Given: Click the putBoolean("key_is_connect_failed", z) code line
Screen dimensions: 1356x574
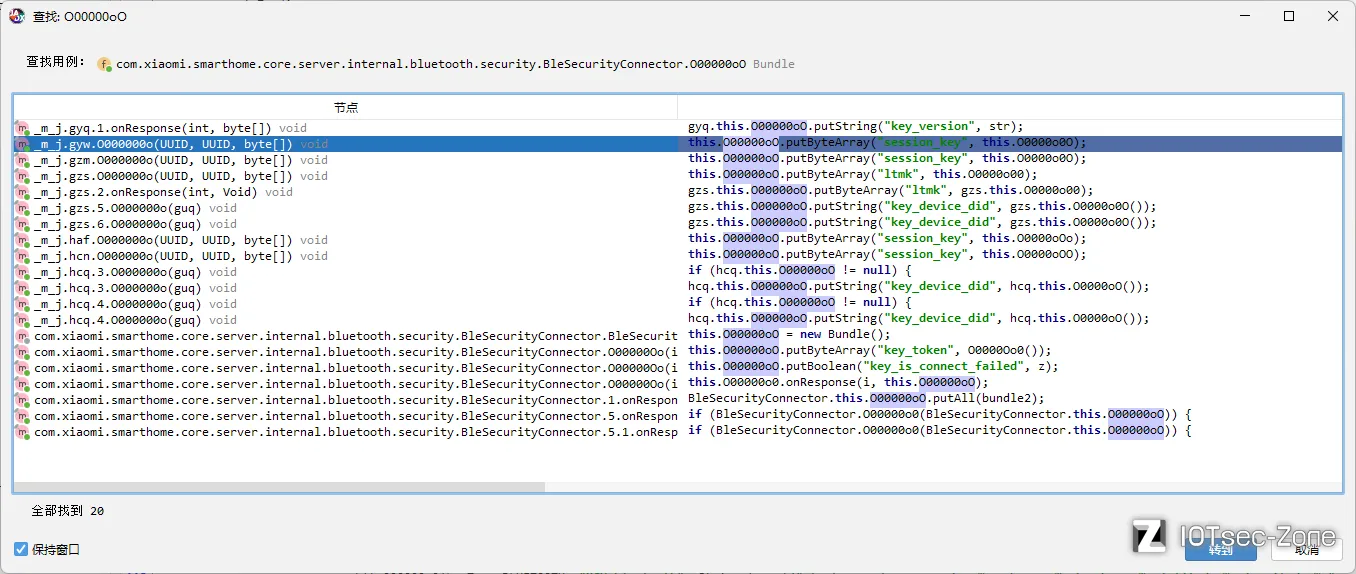Looking at the screenshot, I should [873, 366].
